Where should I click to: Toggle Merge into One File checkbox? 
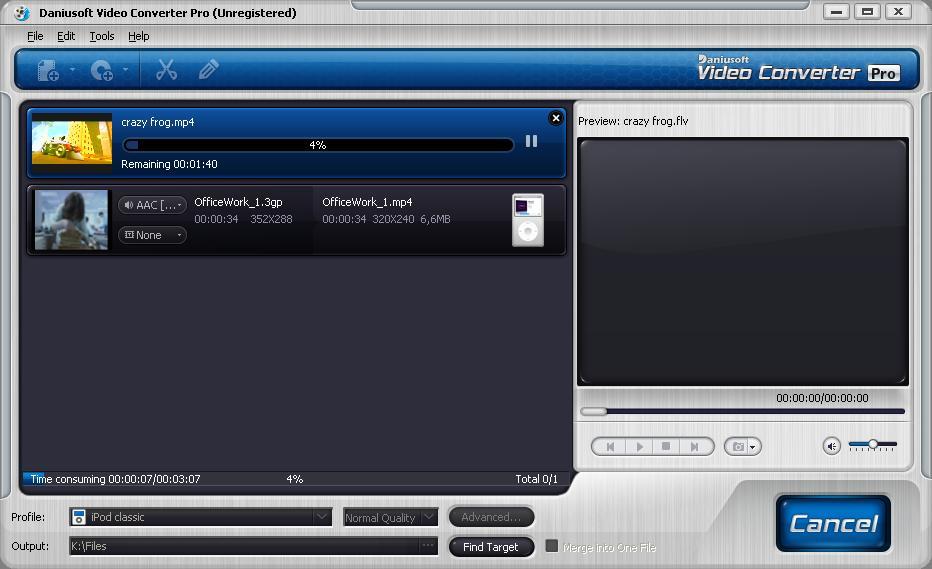[x=552, y=546]
